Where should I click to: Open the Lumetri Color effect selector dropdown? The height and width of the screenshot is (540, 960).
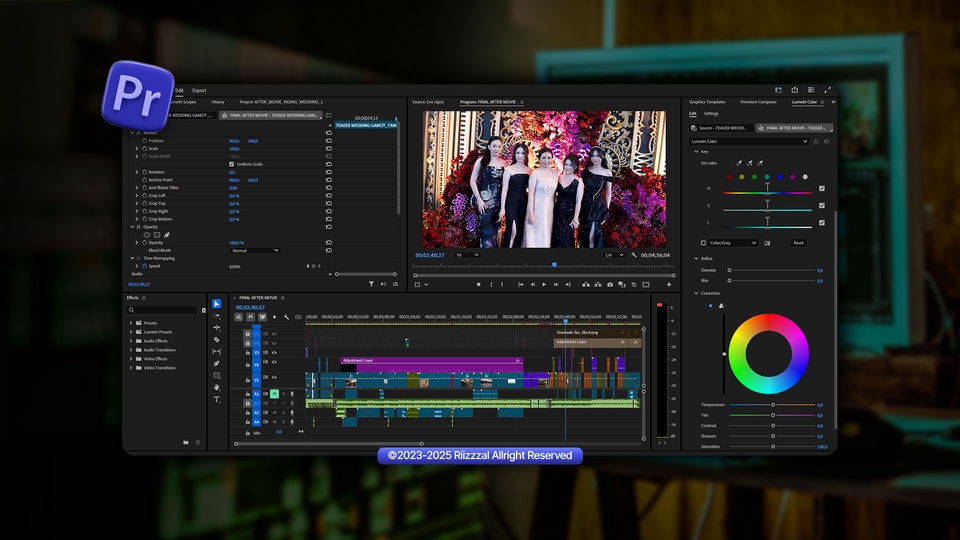click(749, 141)
